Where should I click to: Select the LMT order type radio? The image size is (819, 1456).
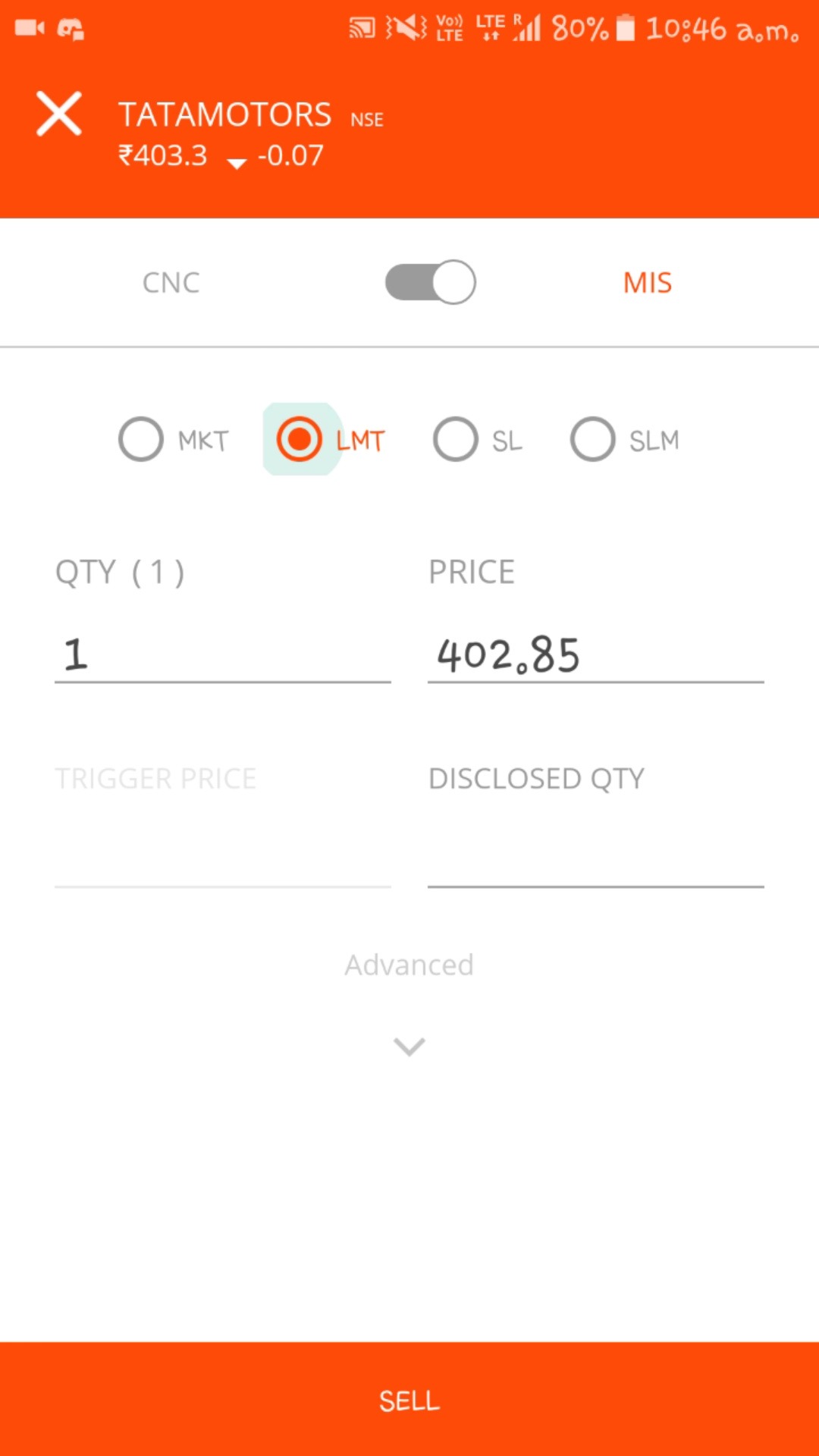300,439
